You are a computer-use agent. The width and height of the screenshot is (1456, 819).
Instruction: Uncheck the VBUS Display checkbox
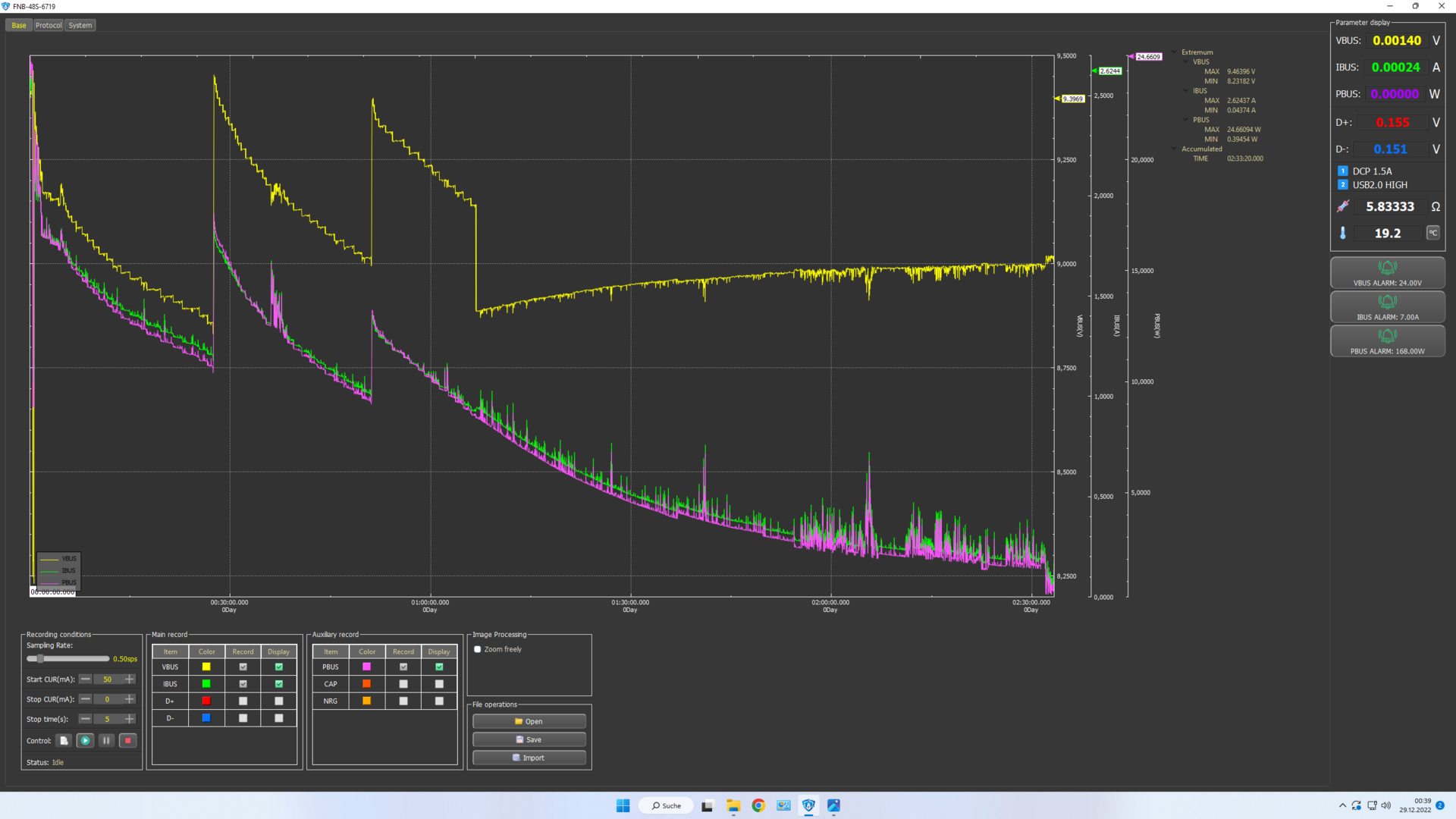[279, 667]
